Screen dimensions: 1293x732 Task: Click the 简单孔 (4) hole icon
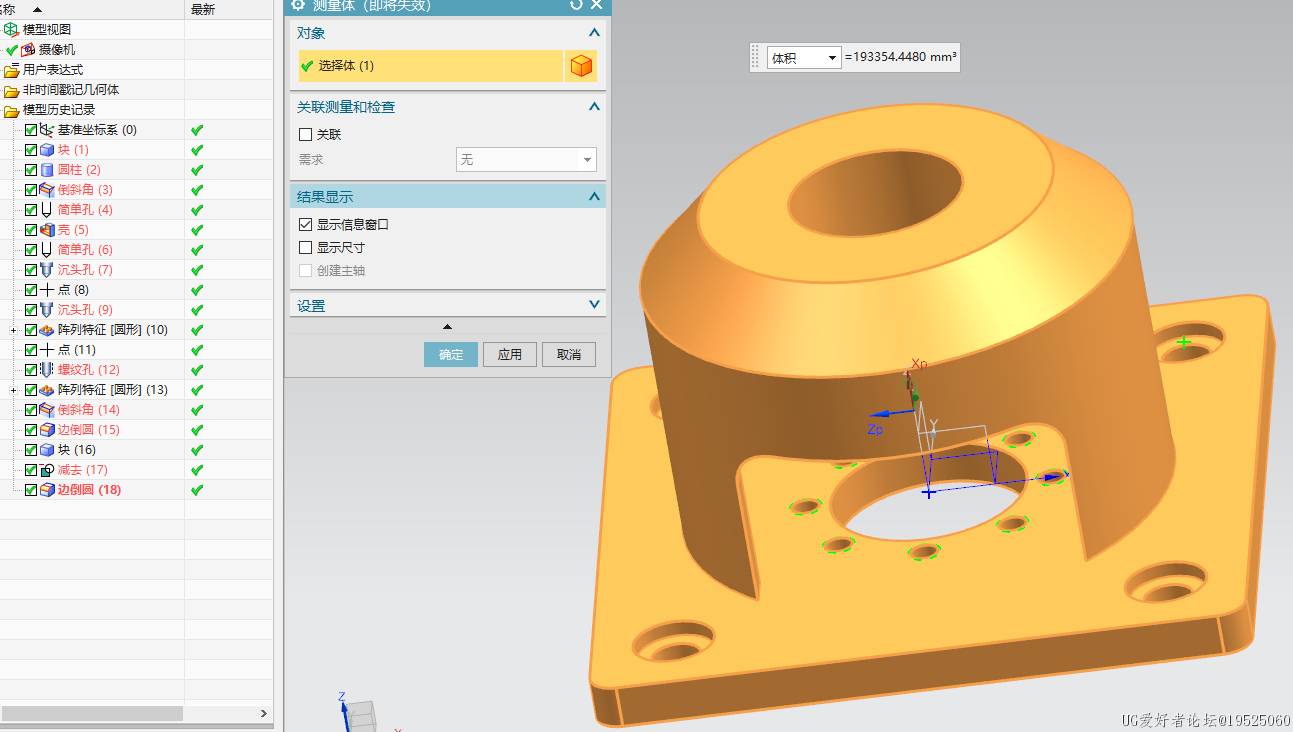click(47, 210)
